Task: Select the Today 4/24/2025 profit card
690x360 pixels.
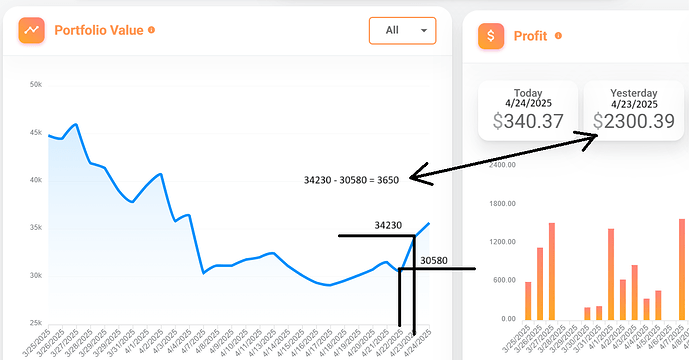Action: [x=528, y=110]
